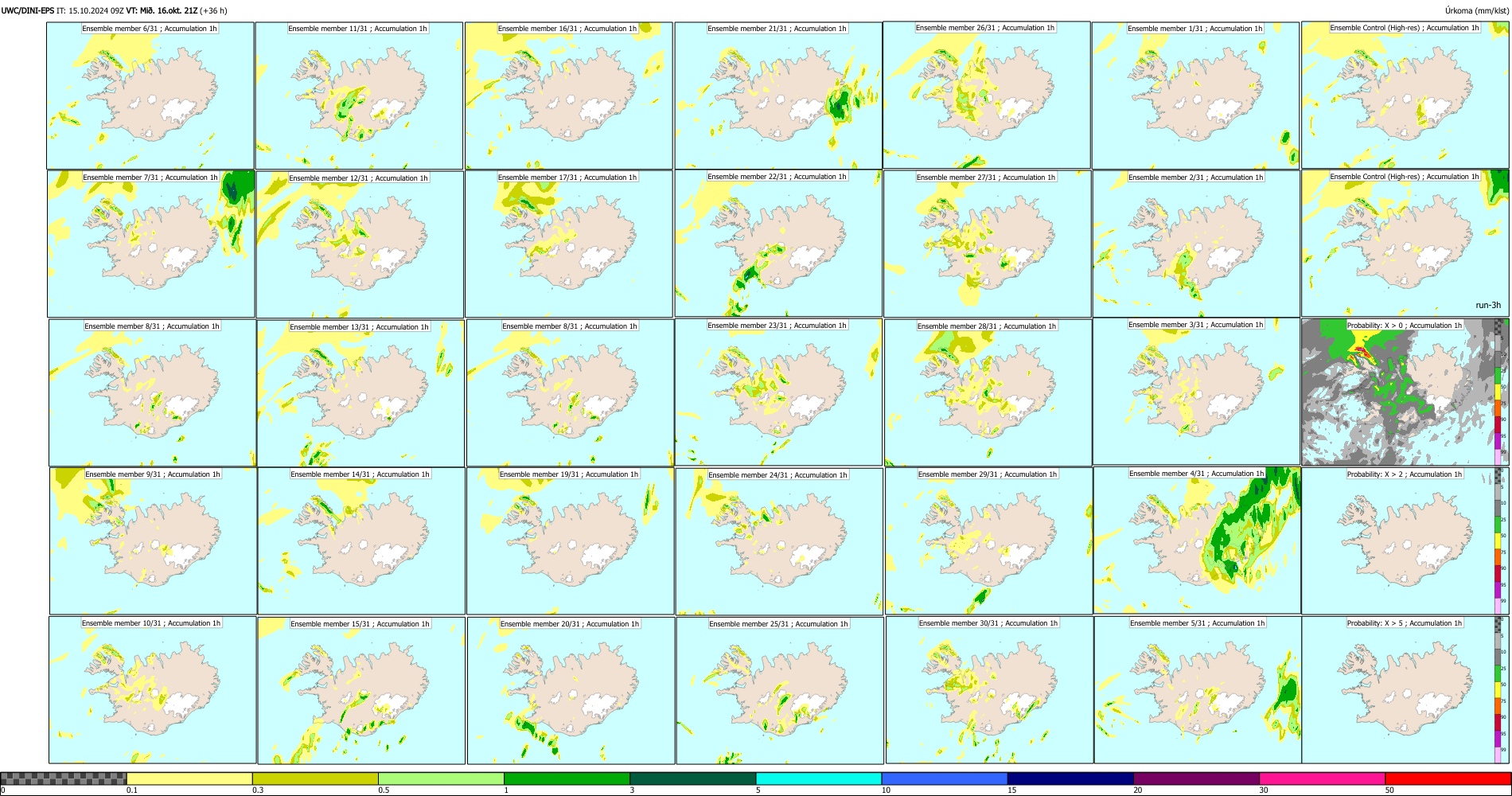Viewport: 1512px width, 796px height.
Task: Click the probability colour scale beside X > 5
Action: coord(1498,689)
